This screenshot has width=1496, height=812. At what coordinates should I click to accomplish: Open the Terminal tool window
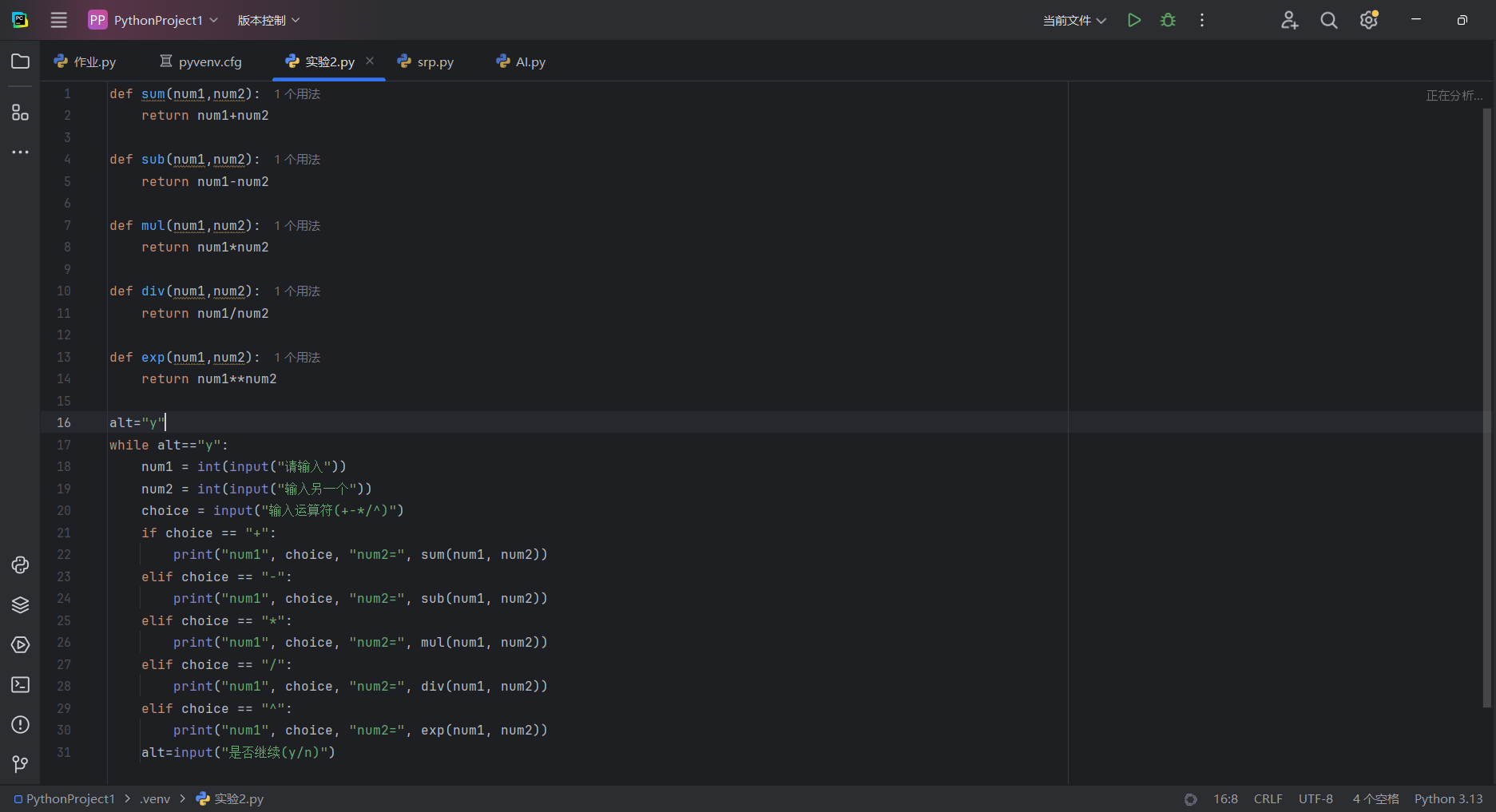[20, 685]
